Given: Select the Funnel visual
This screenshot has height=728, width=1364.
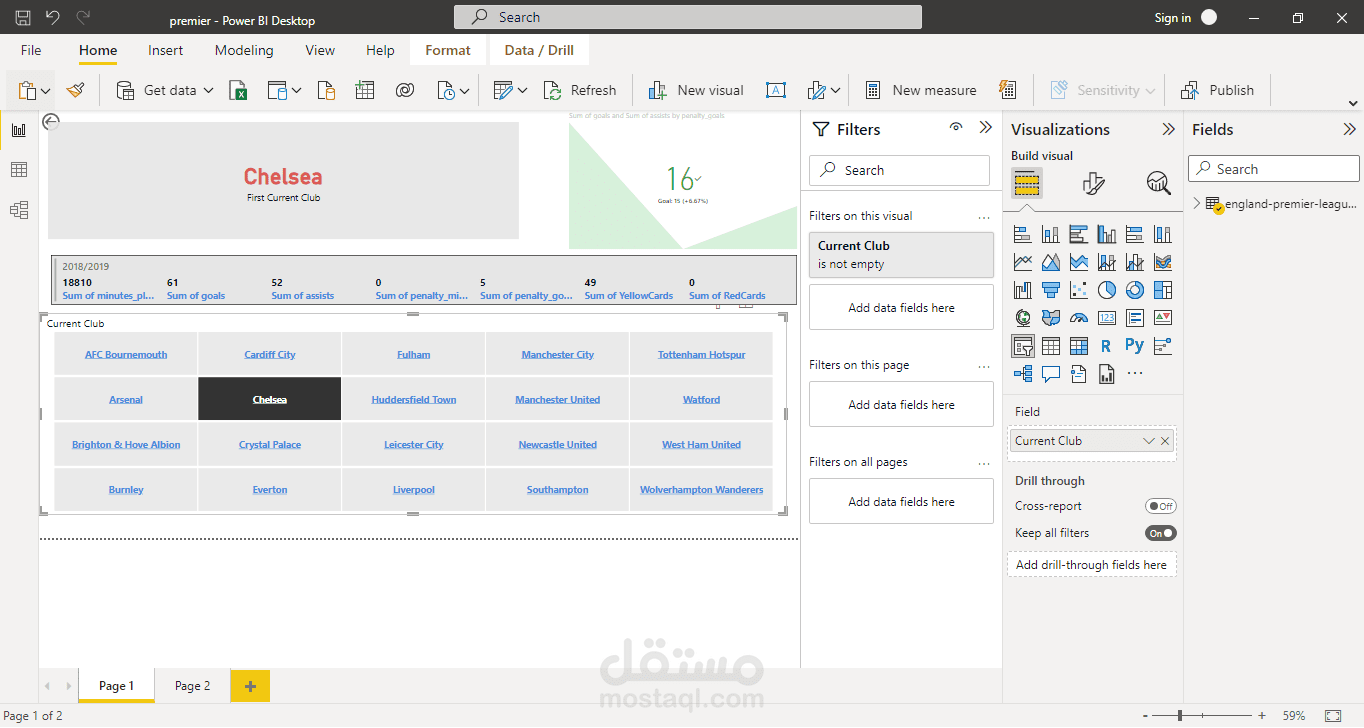Looking at the screenshot, I should pos(1050,290).
